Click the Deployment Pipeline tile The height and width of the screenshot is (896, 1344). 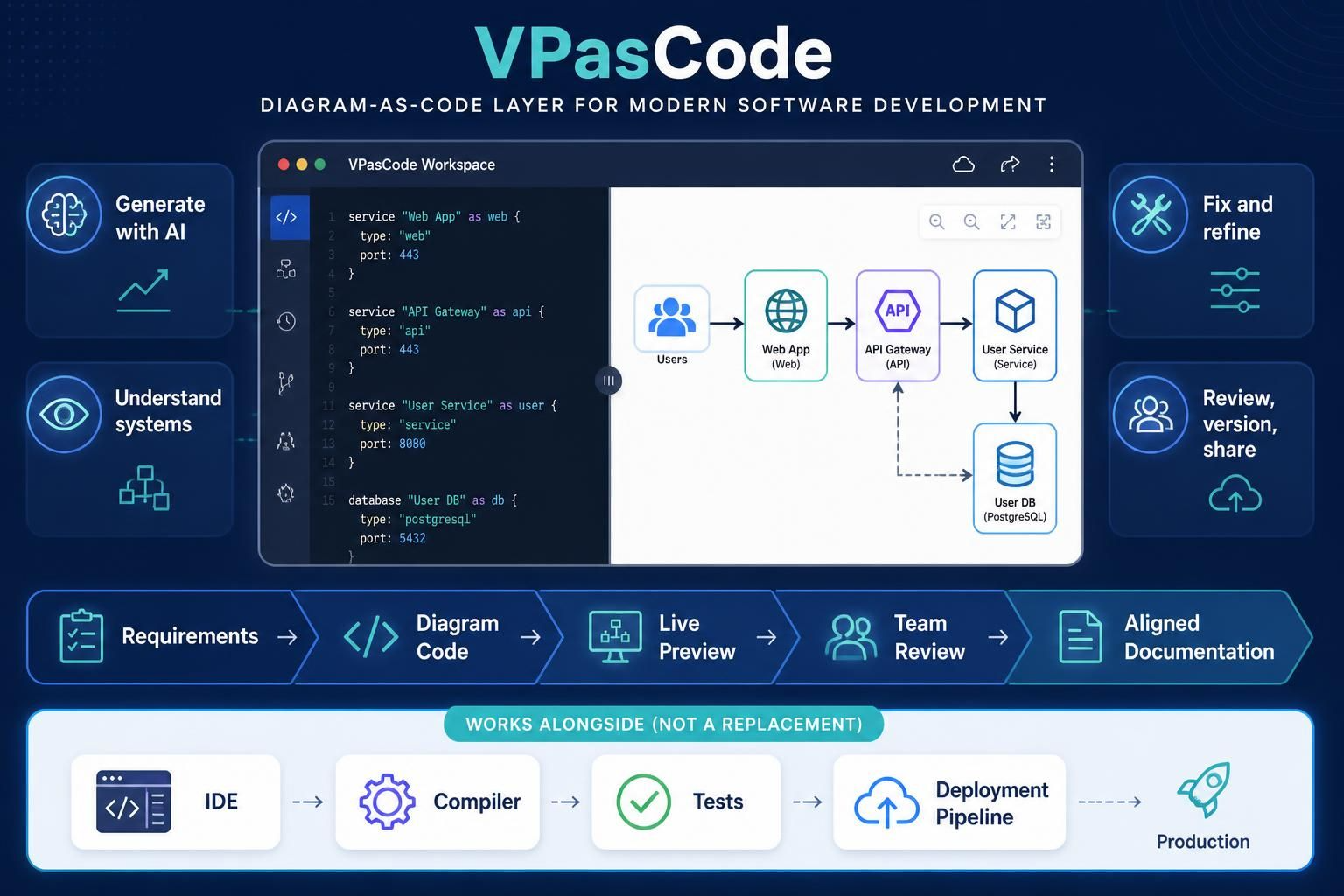pos(949,802)
